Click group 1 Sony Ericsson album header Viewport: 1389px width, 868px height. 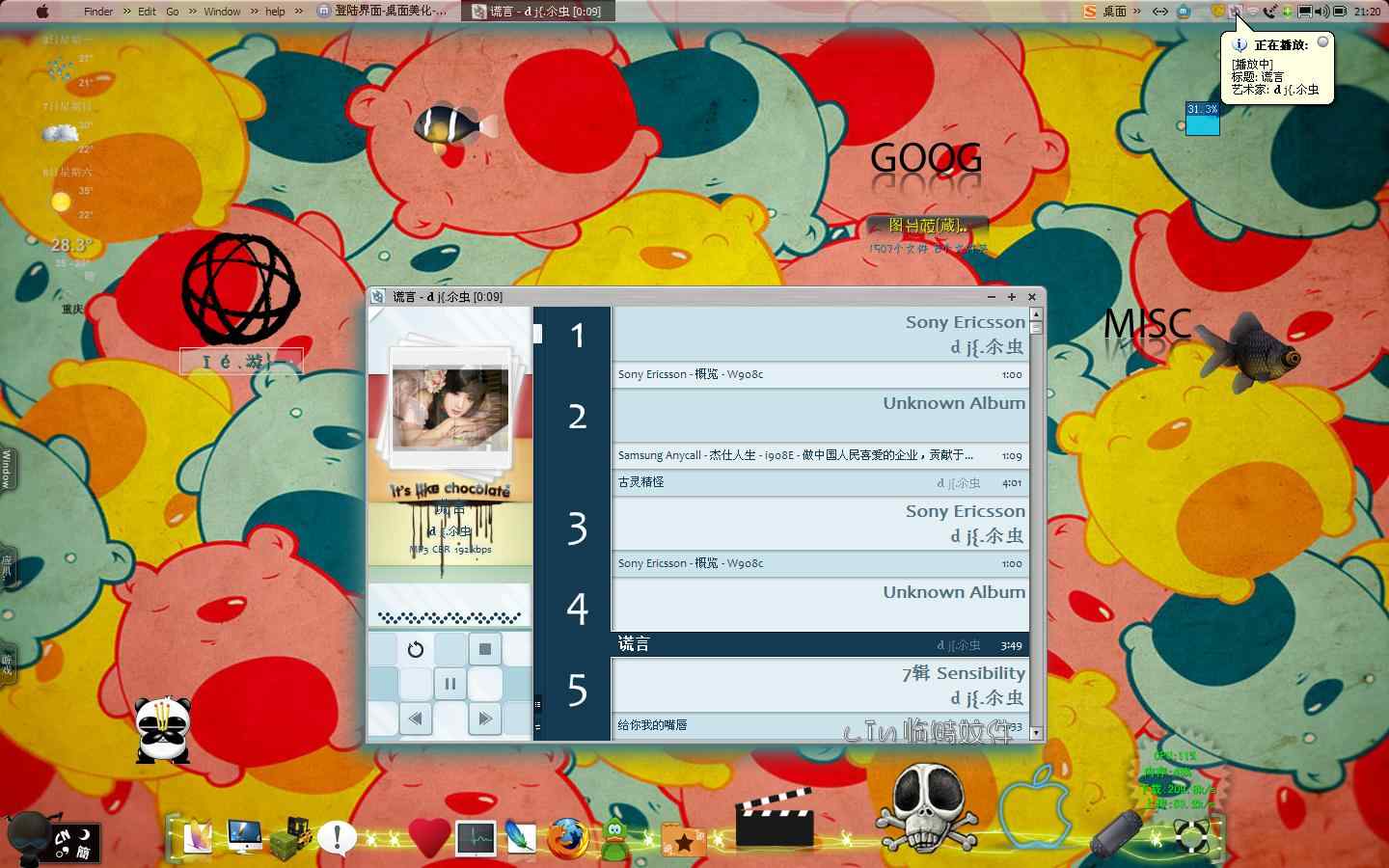click(820, 335)
